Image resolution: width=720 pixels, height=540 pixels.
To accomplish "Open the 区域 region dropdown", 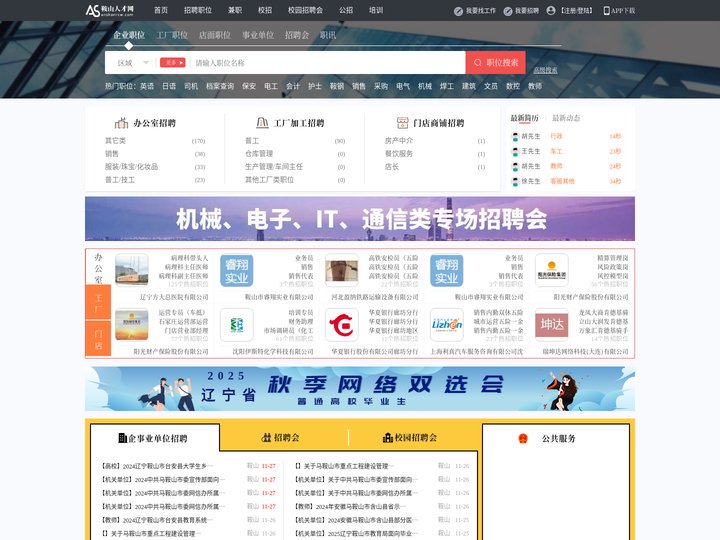I will coord(133,63).
